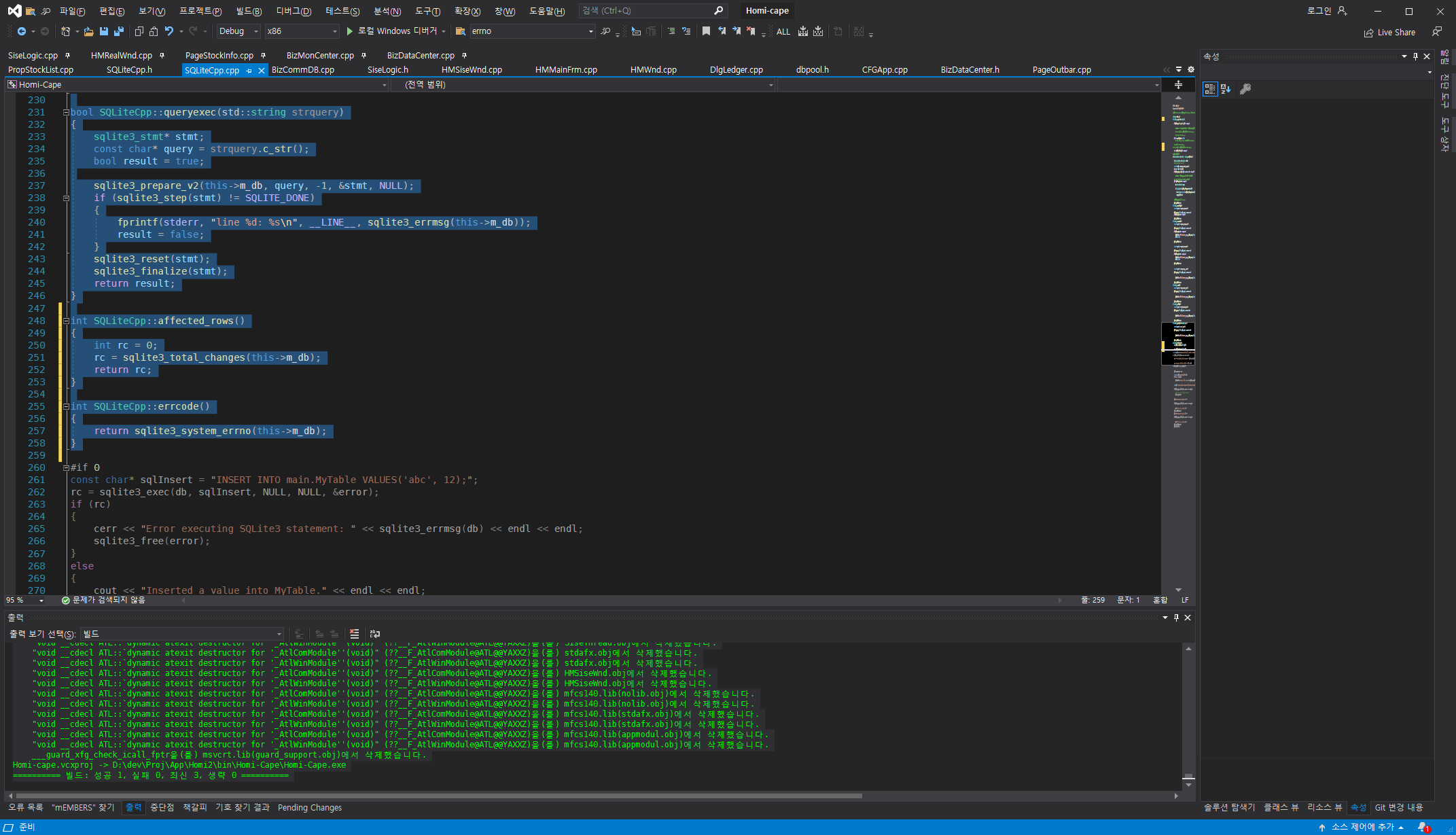Switch to the BizCommDB.cpp tab
The height and width of the screenshot is (835, 1456).
click(x=303, y=70)
